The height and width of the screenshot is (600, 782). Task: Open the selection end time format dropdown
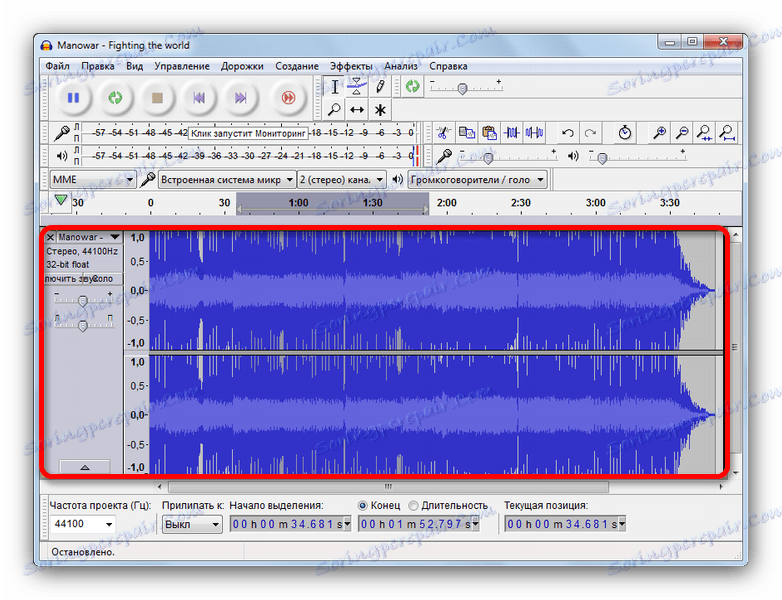475,524
